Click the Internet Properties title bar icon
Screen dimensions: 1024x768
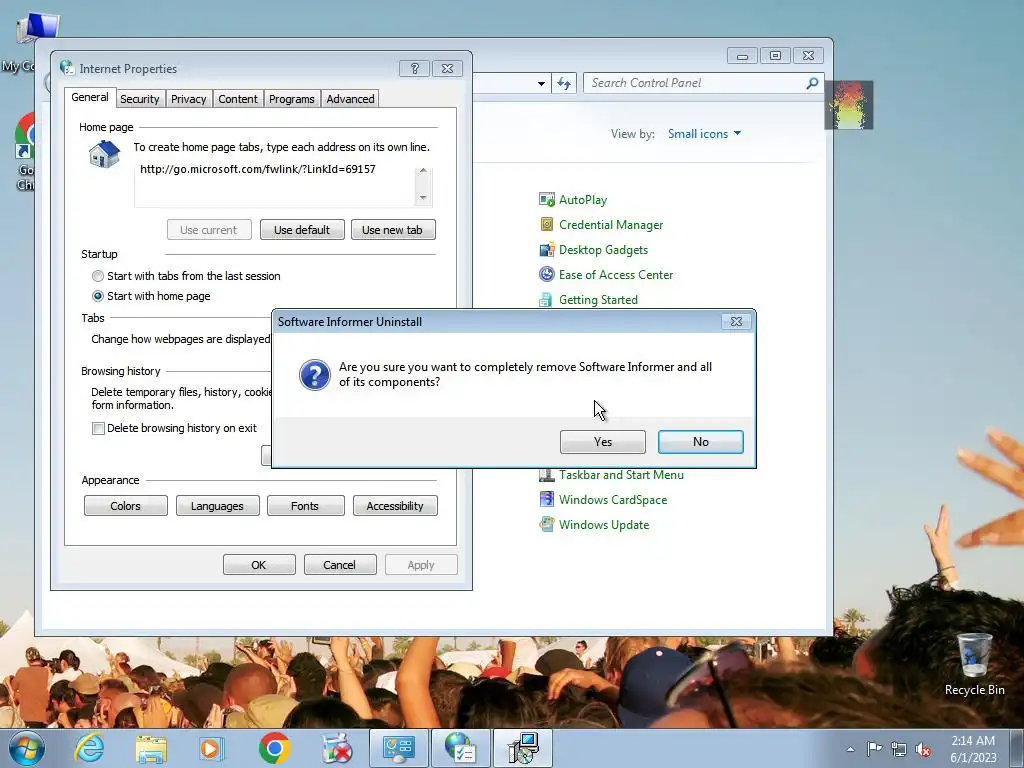tap(67, 67)
